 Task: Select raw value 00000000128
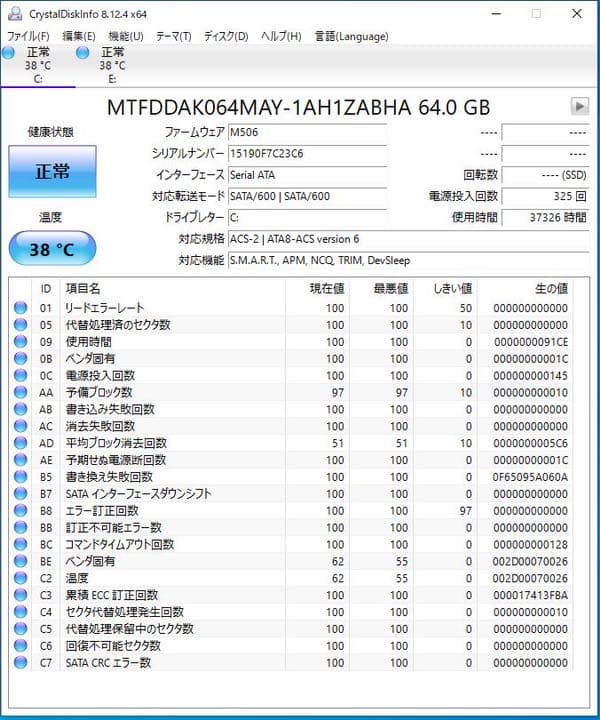pos(530,545)
